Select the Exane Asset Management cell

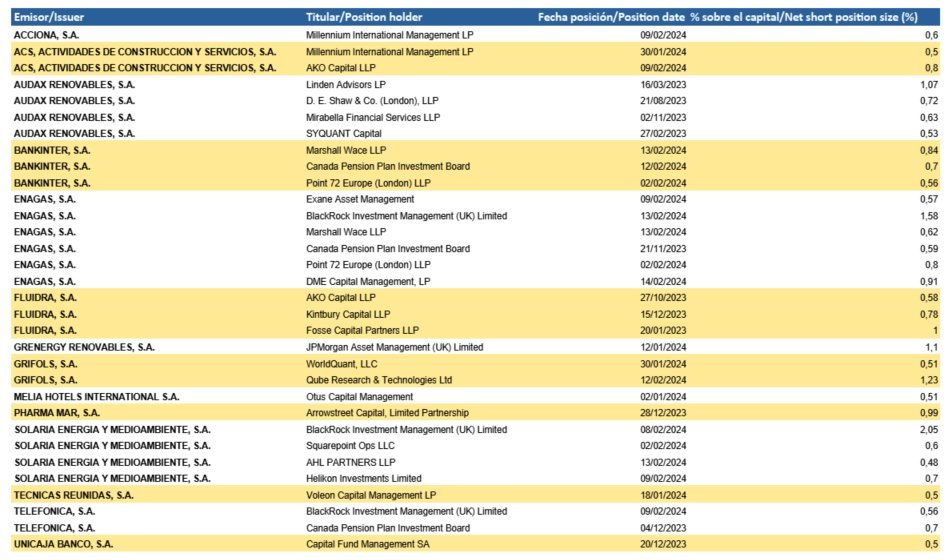360,199
